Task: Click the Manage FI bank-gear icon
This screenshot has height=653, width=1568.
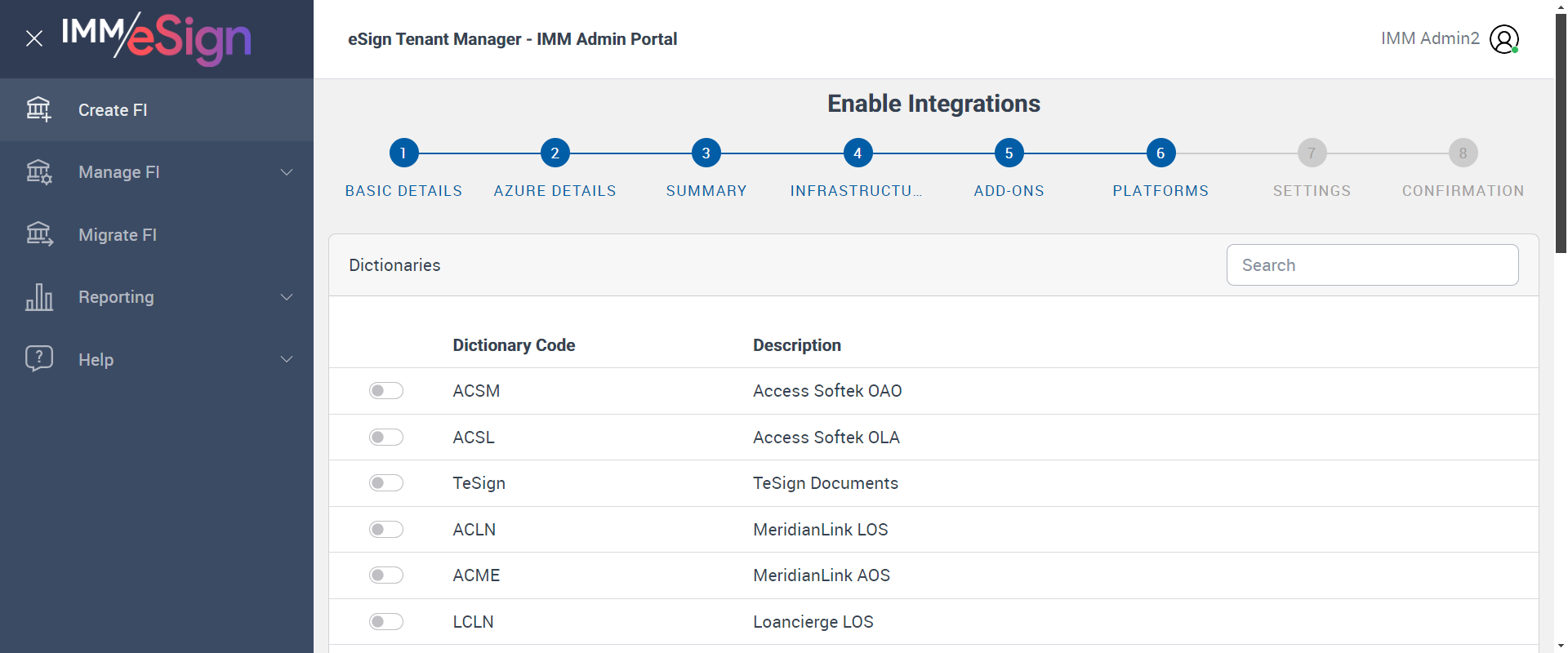Action: coord(38,172)
